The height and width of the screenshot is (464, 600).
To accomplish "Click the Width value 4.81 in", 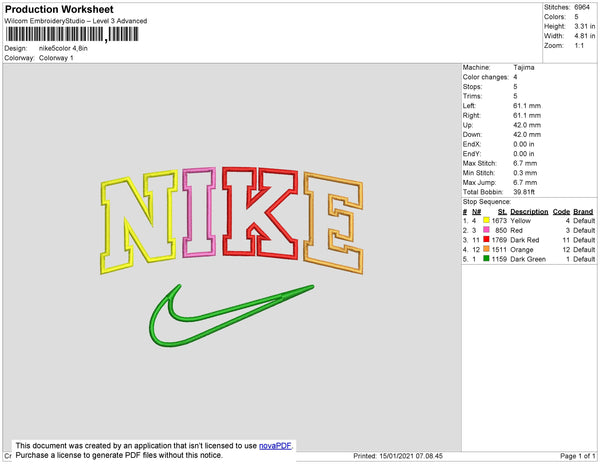I will (584, 36).
